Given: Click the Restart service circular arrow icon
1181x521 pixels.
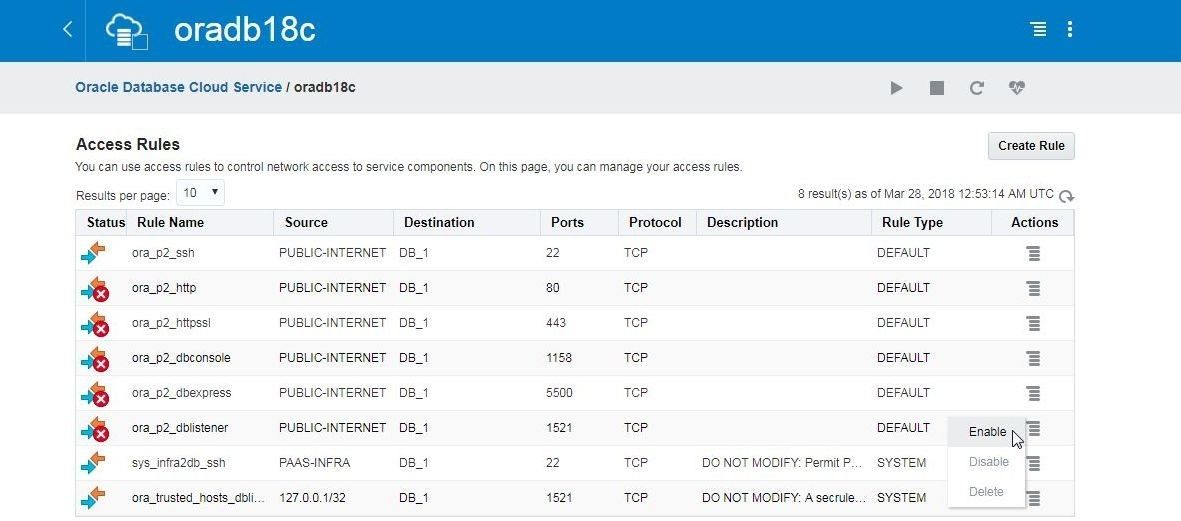Looking at the screenshot, I should coord(977,88).
